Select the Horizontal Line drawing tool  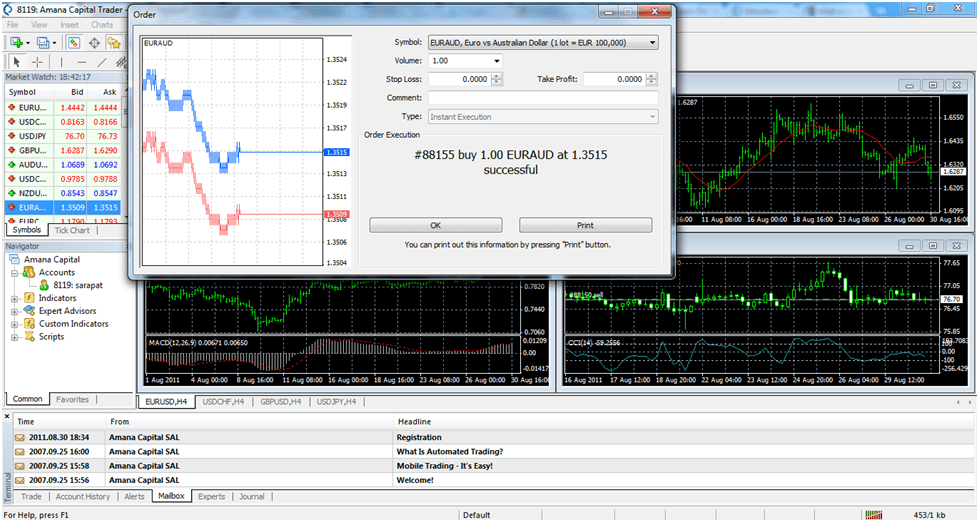(84, 62)
